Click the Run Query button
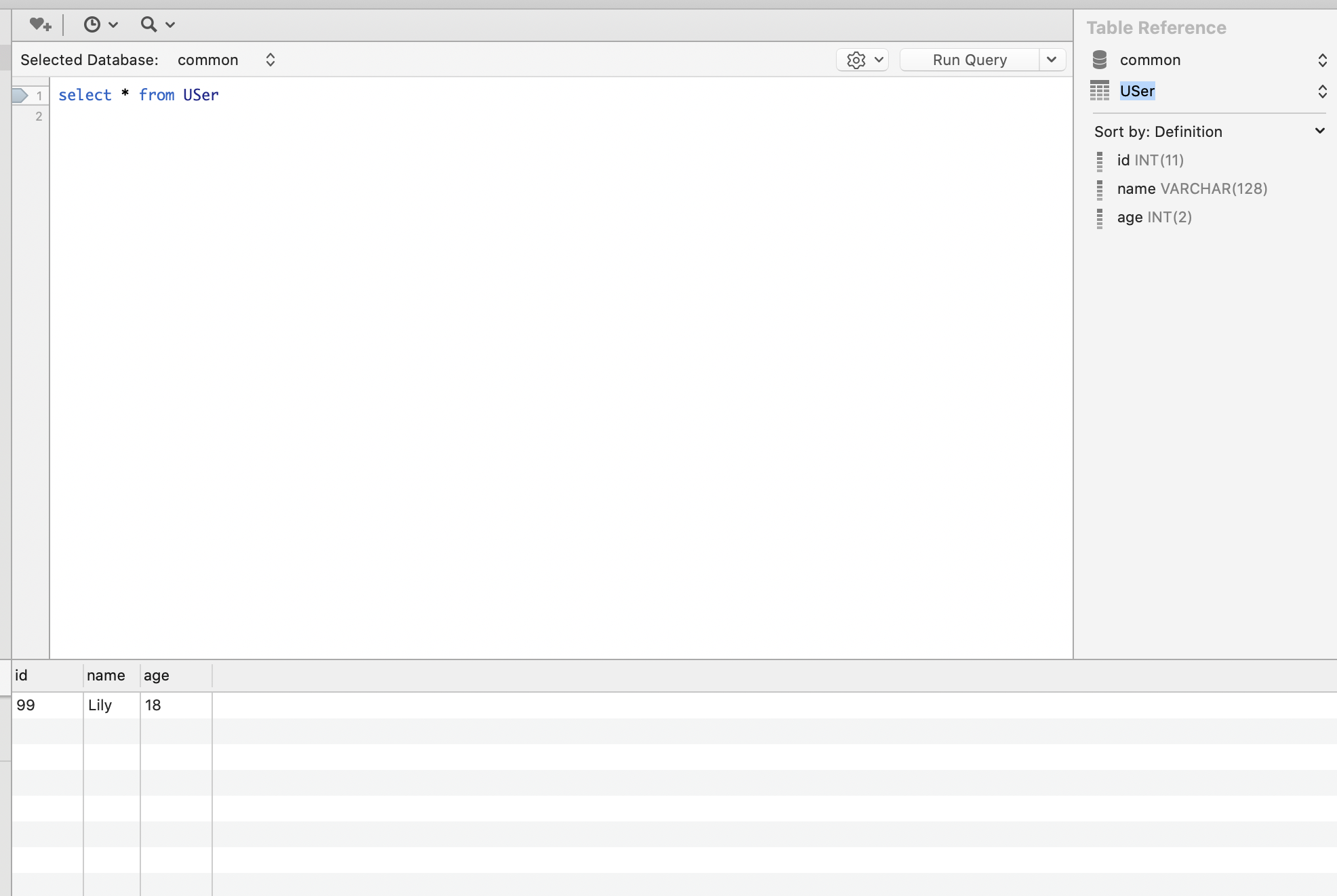The image size is (1337, 896). pos(970,60)
